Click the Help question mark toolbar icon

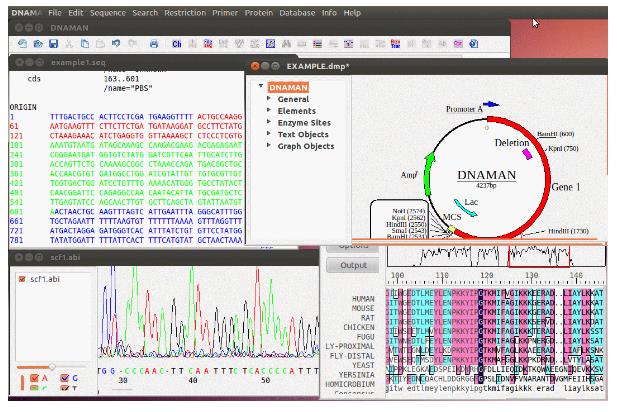(474, 44)
